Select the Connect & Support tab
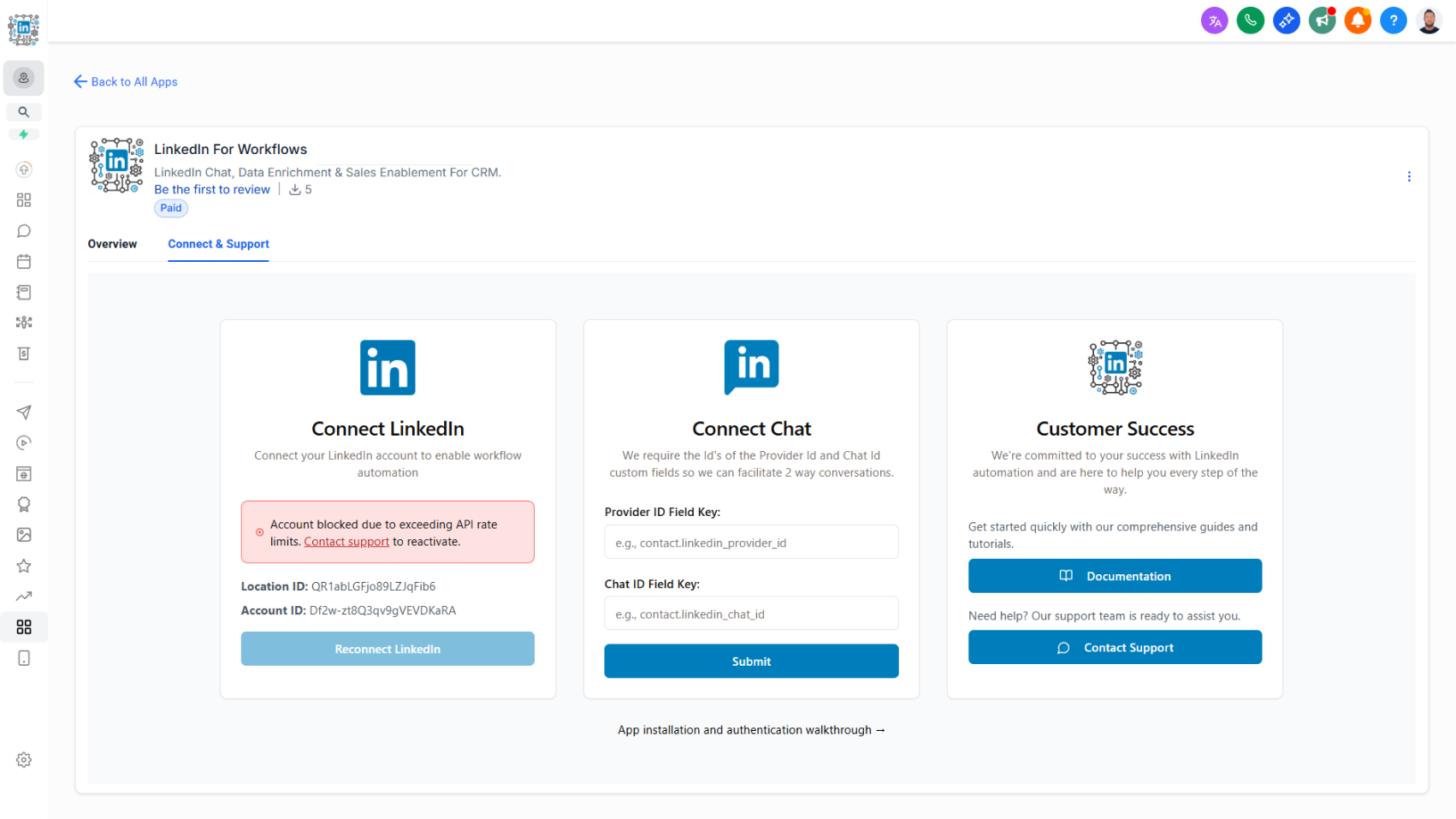Viewport: 1456px width, 819px height. tap(218, 244)
